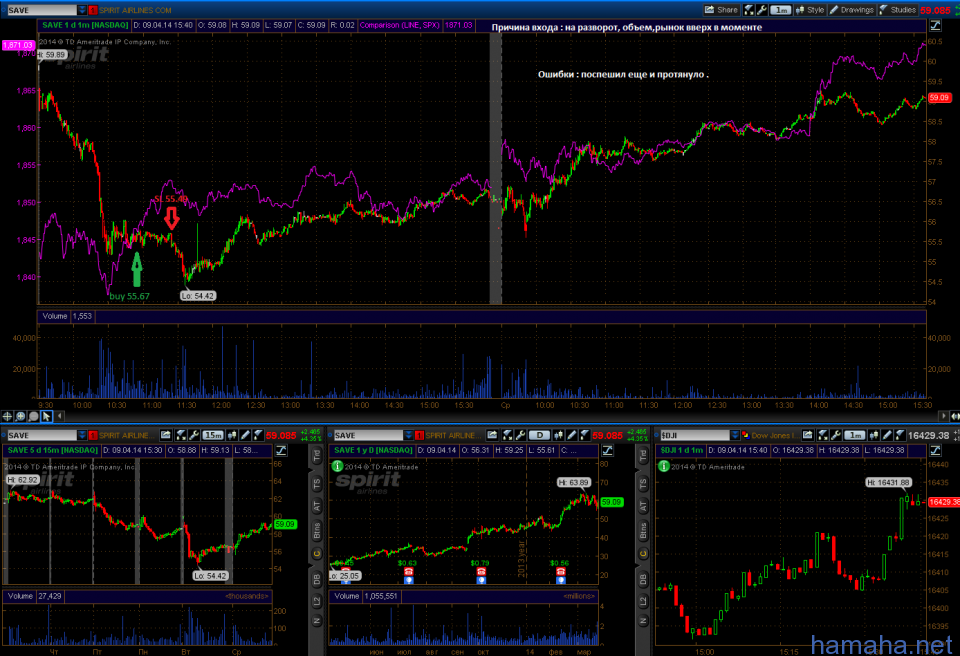Click the Share button on main chart
The width and height of the screenshot is (960, 656).
point(721,10)
